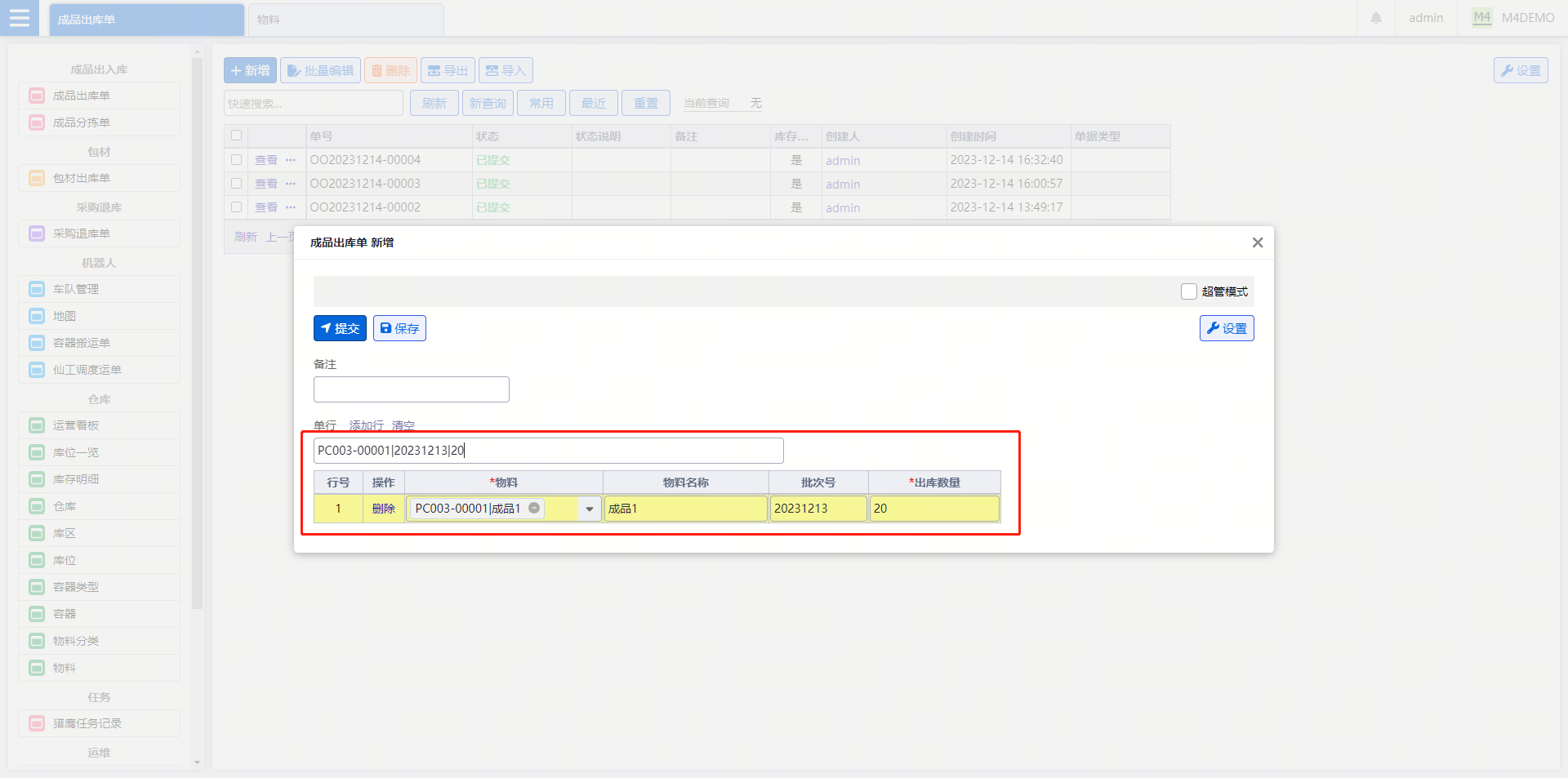Focus the barcode input PC003-00001|20231213|20
The width and height of the screenshot is (1568, 778).
(549, 451)
